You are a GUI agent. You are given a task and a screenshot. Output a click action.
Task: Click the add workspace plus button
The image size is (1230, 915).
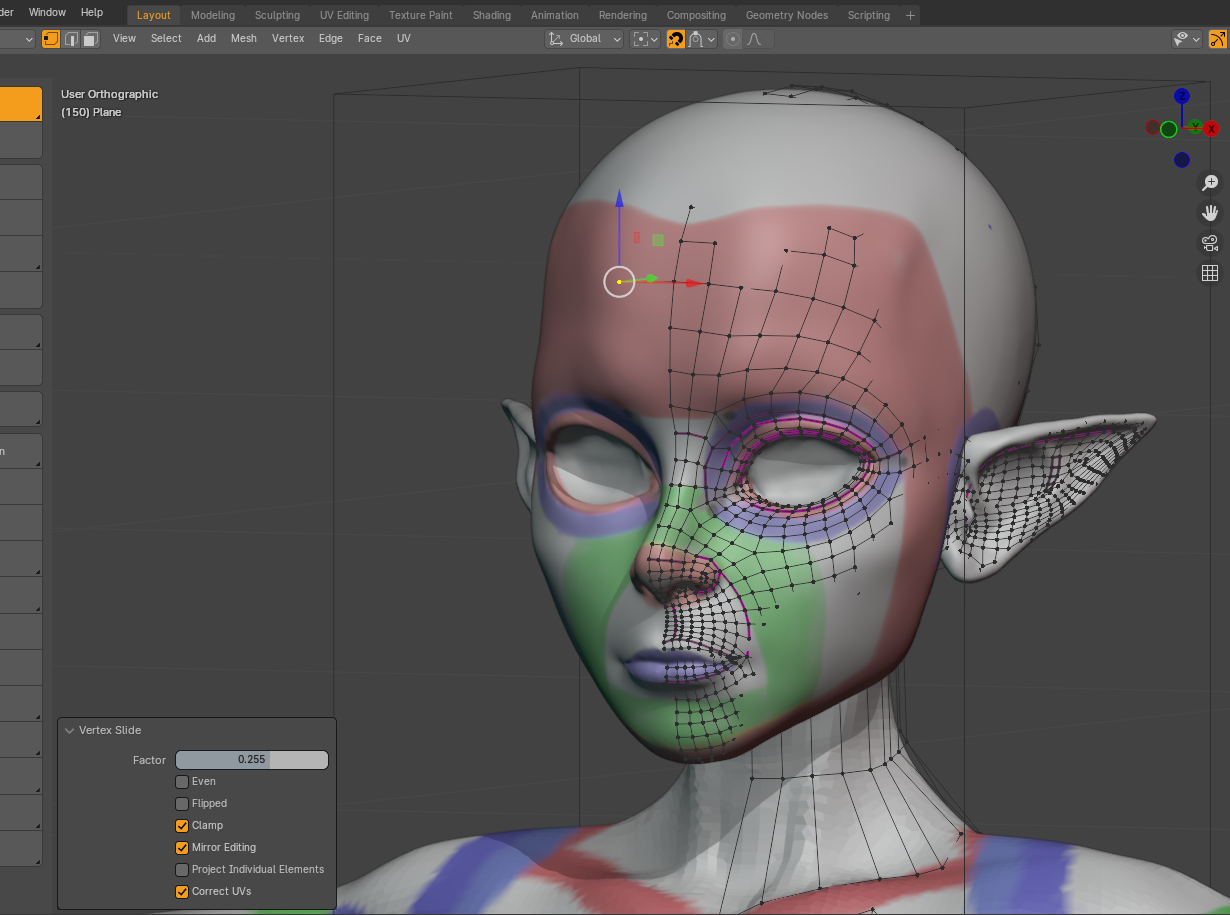point(909,15)
